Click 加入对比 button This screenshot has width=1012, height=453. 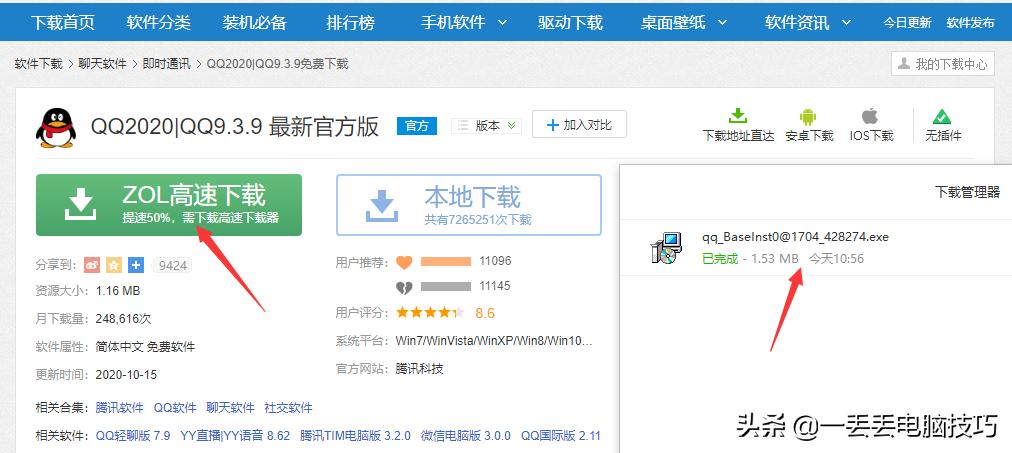point(579,125)
